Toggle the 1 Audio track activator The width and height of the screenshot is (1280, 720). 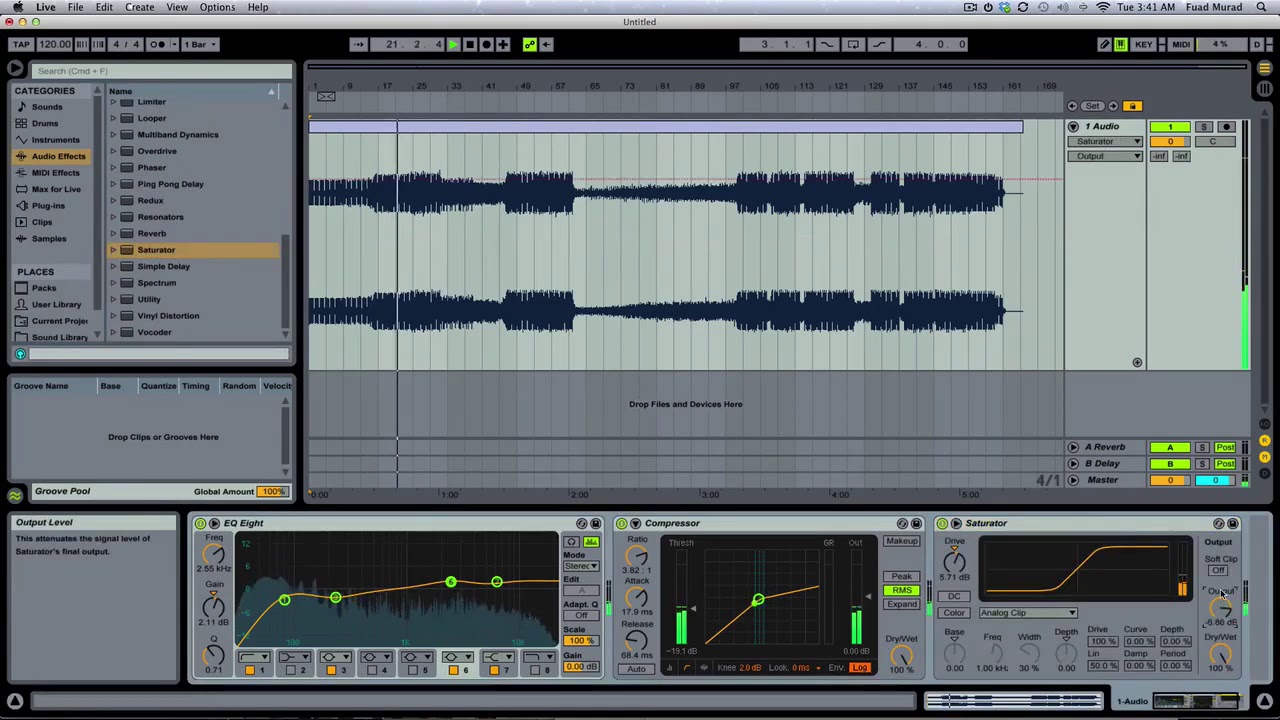(x=1169, y=127)
